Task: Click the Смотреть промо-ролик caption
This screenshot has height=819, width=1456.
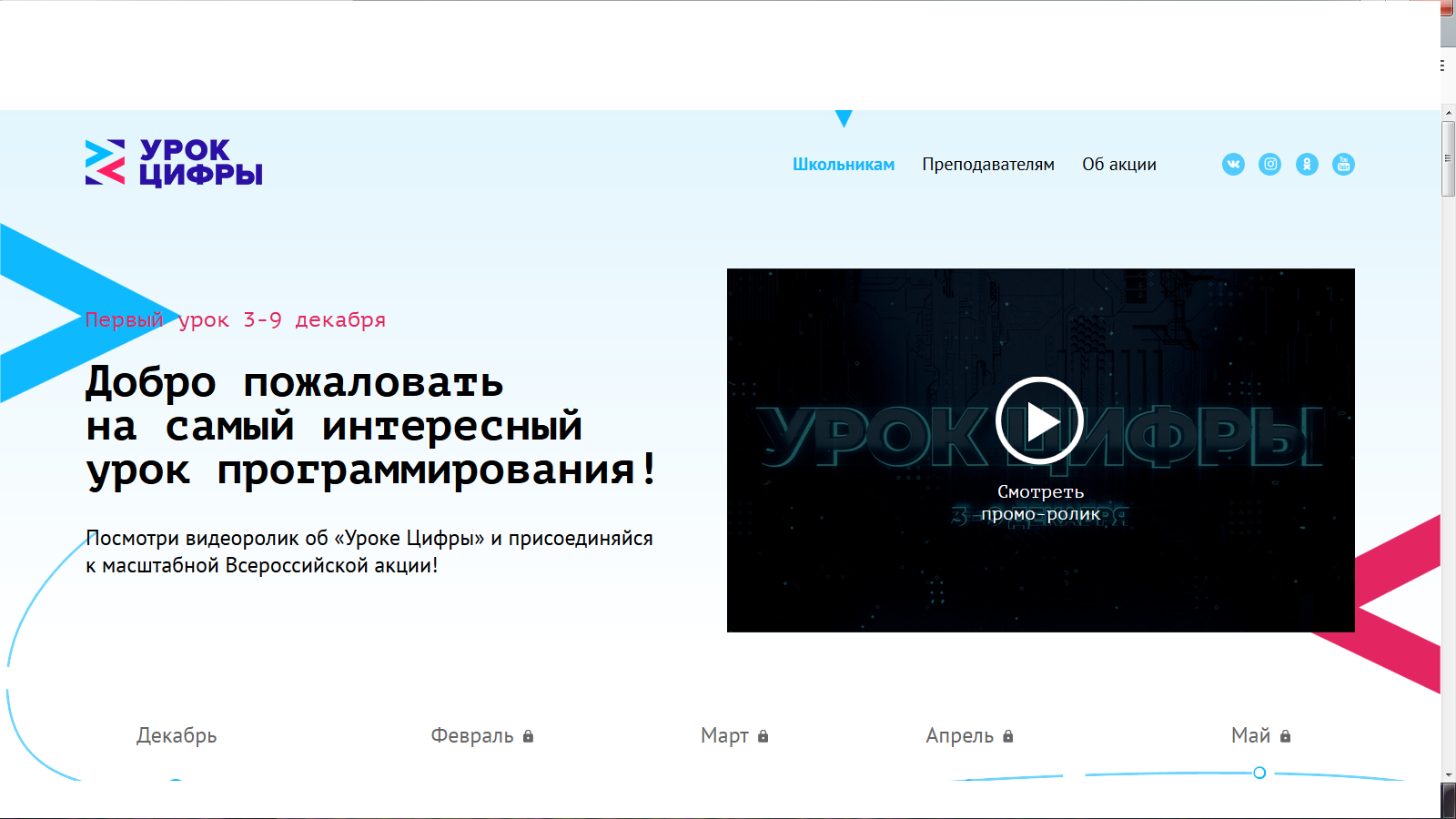Action: [x=1040, y=503]
